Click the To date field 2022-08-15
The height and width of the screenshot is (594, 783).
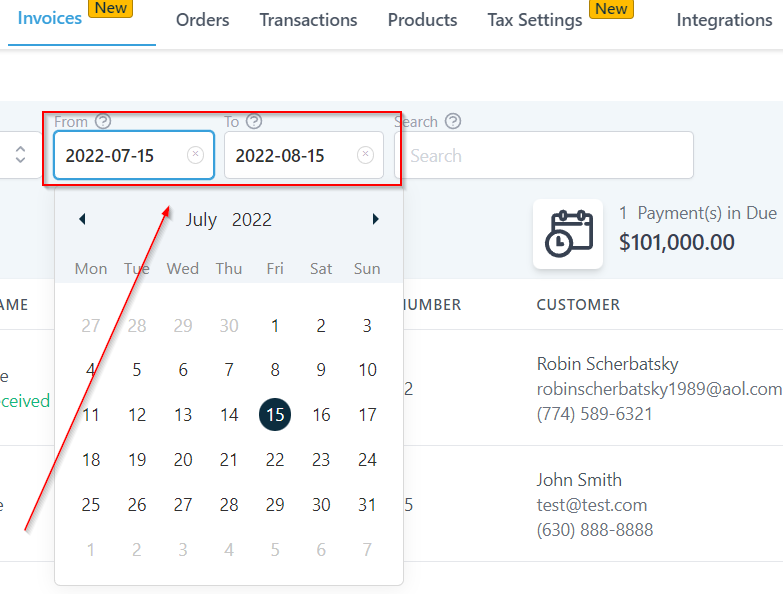290,156
